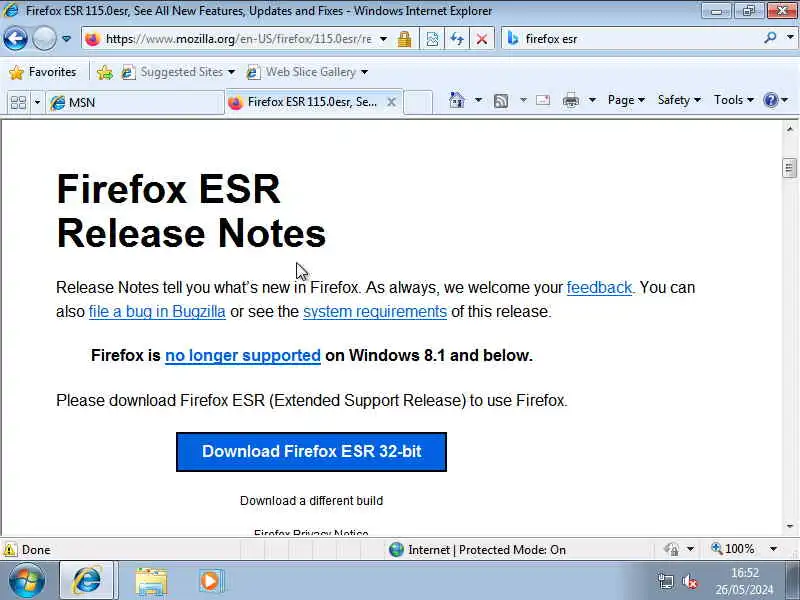800x600 pixels.
Task: Open the Favorites star button
Action: tap(43, 72)
